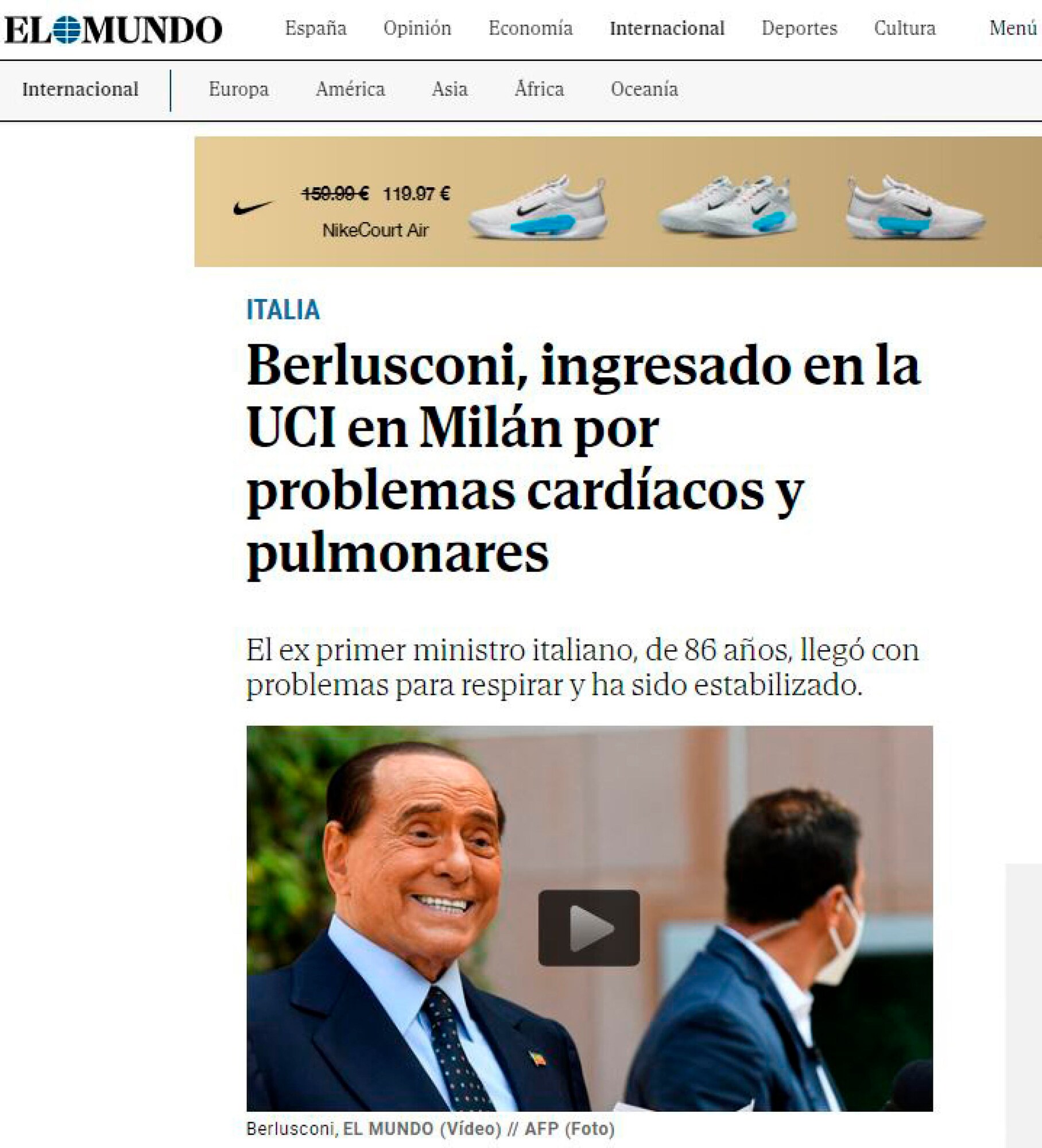
Task: Click the El Mundo logo
Action: (113, 29)
